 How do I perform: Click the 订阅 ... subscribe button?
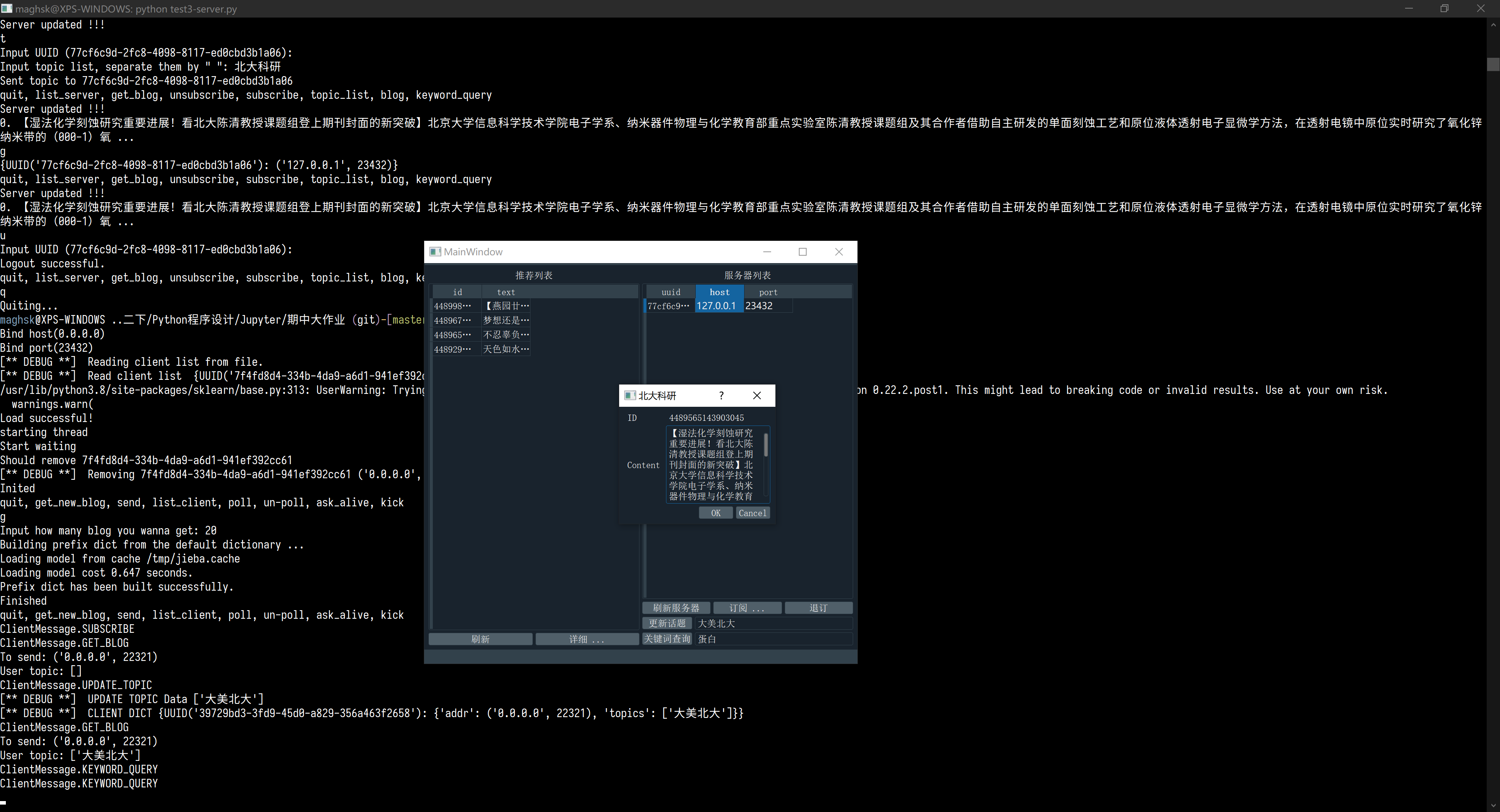point(746,608)
